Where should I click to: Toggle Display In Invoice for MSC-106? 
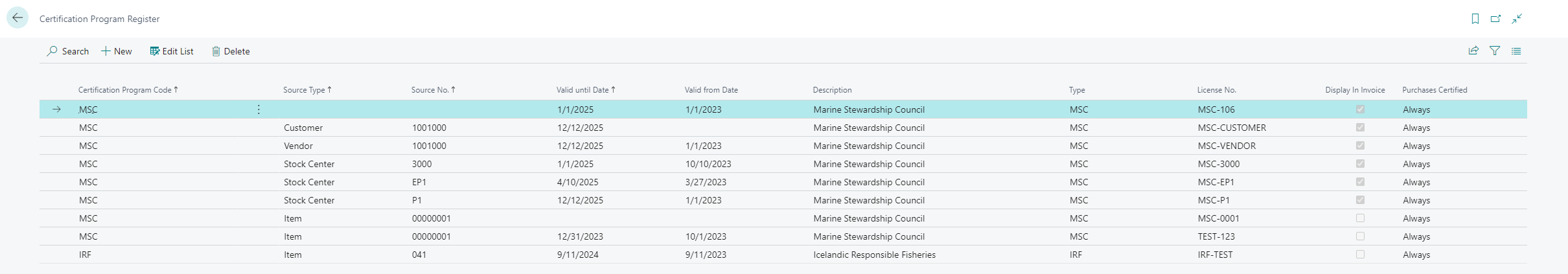[1360, 109]
